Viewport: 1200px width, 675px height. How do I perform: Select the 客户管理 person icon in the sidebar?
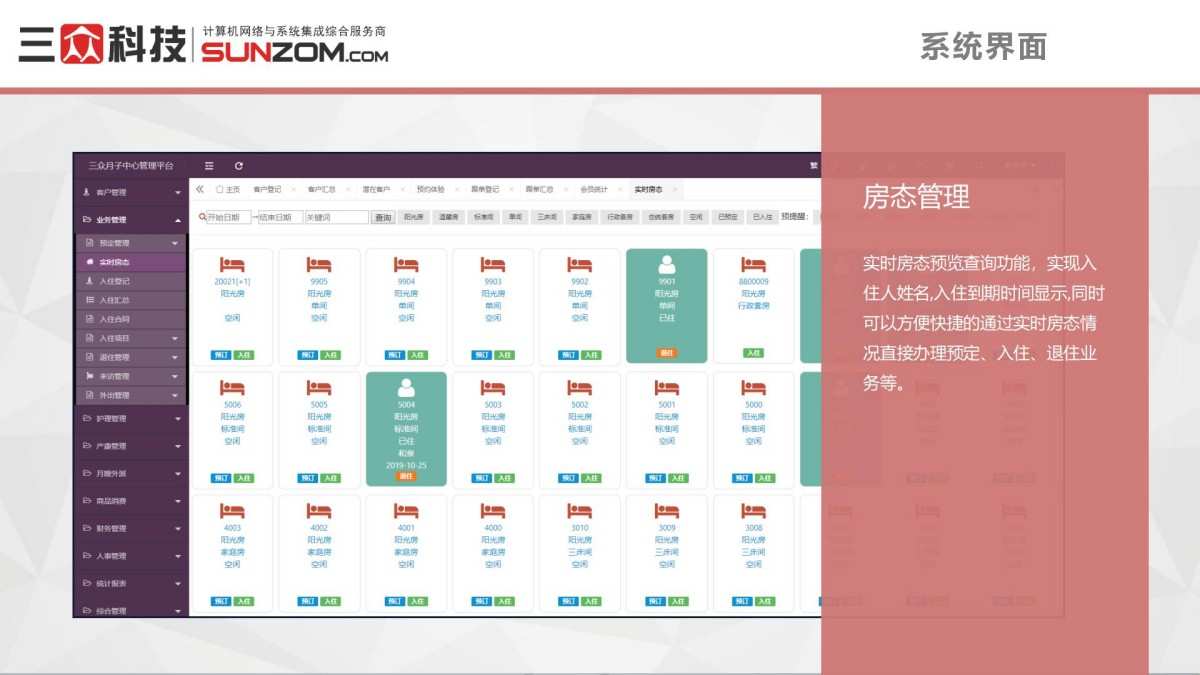pos(86,191)
